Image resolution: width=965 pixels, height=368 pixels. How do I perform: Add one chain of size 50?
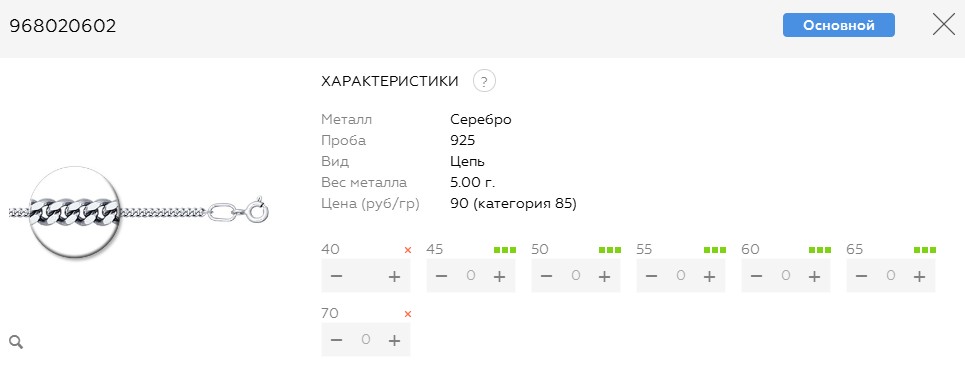[604, 276]
